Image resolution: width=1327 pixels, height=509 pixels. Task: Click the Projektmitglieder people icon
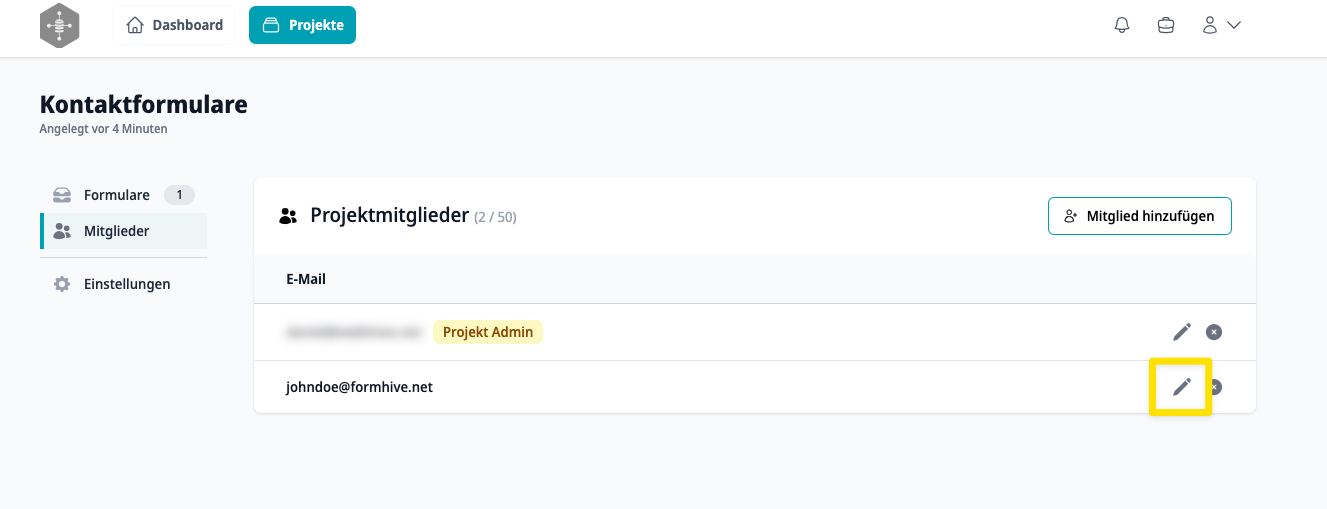point(289,216)
